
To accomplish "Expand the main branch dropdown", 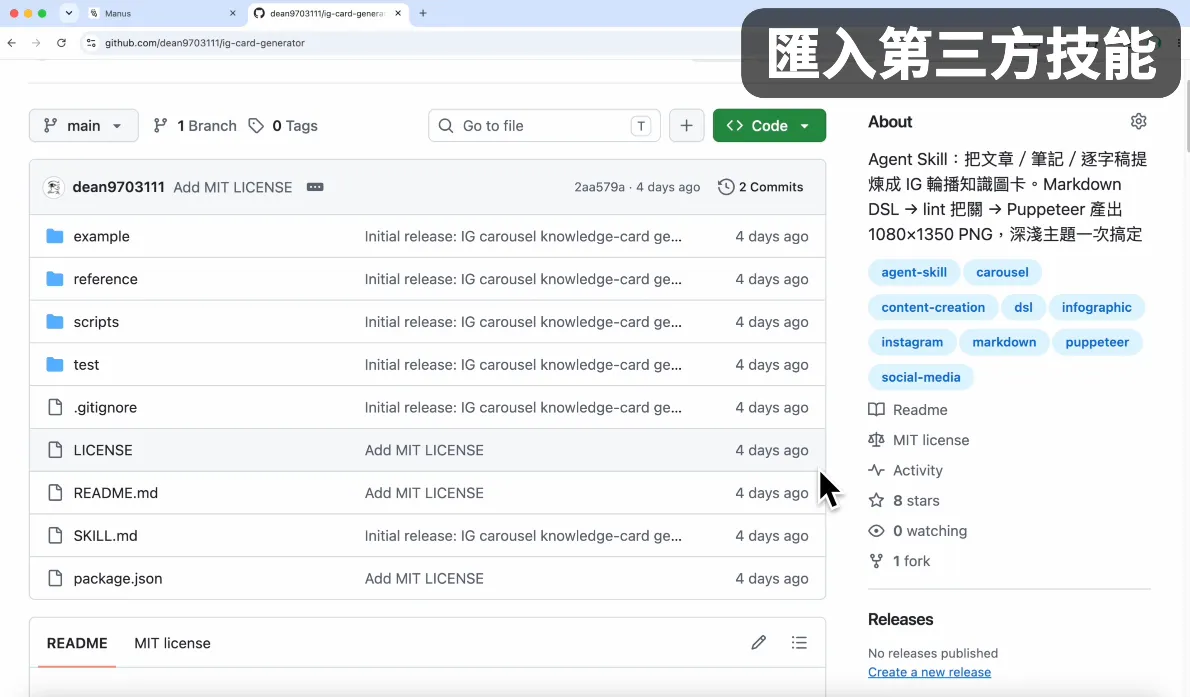I will [83, 125].
